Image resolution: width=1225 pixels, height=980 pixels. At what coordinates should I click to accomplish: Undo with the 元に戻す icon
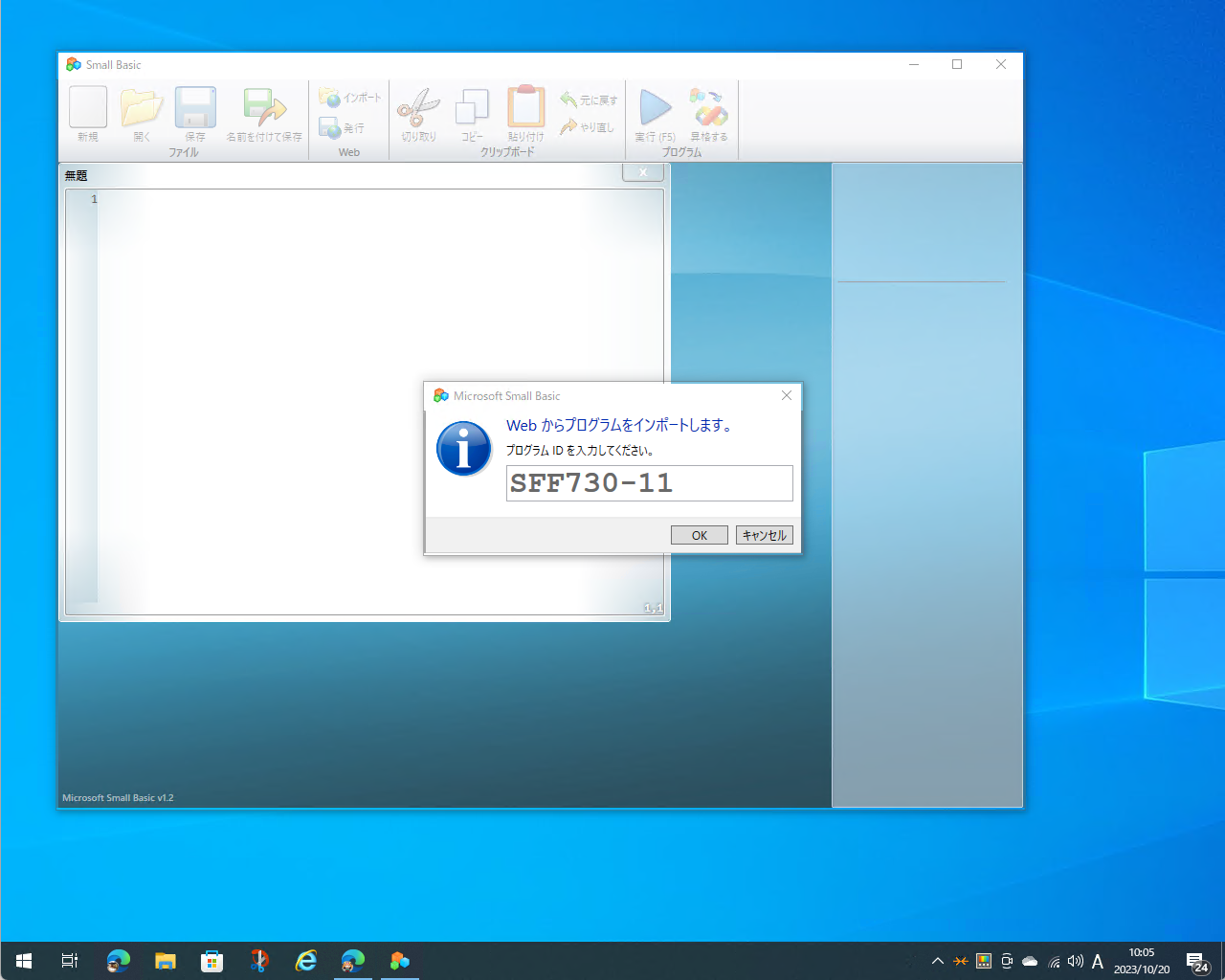[x=589, y=100]
